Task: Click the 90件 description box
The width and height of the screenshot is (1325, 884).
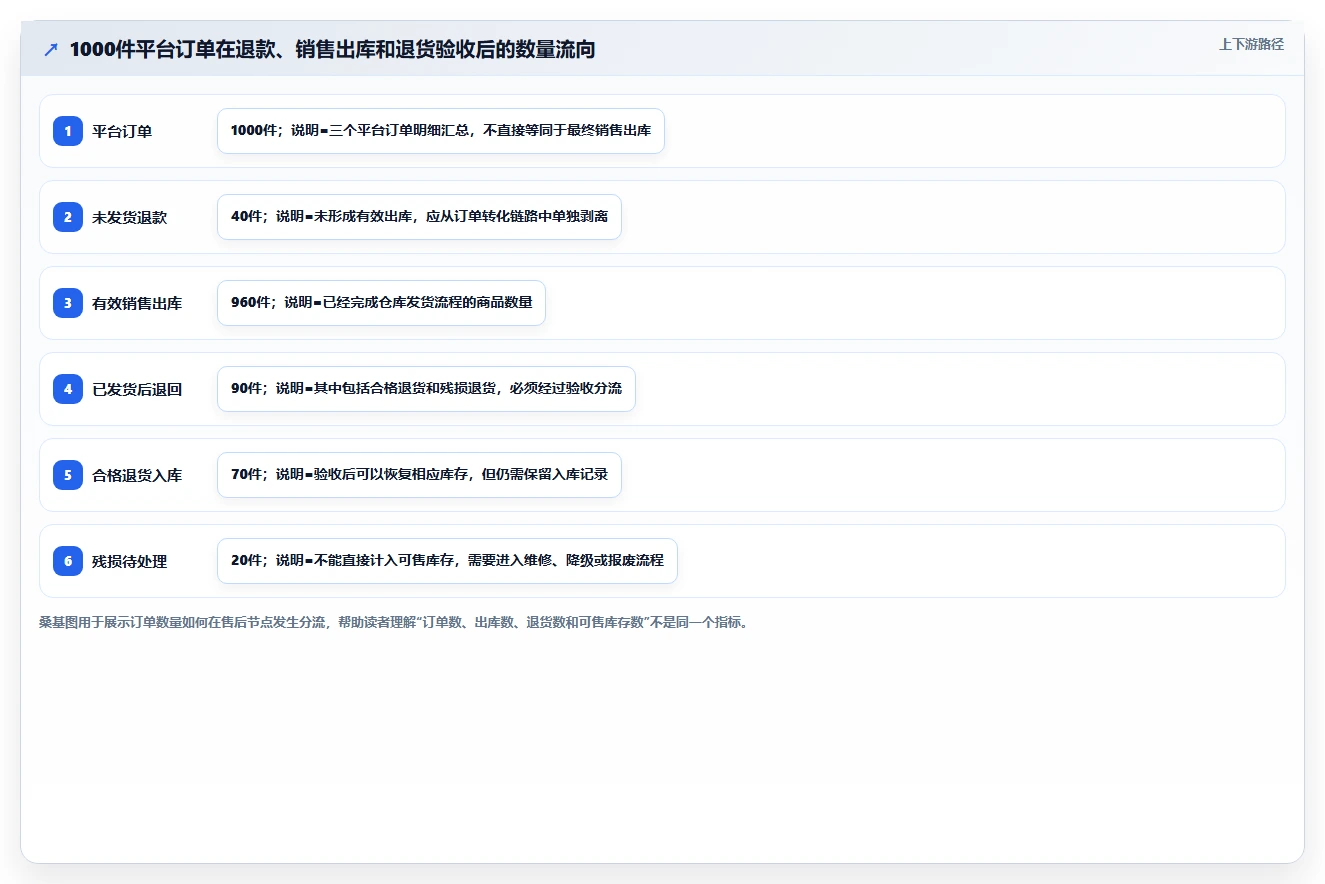Action: tap(426, 389)
